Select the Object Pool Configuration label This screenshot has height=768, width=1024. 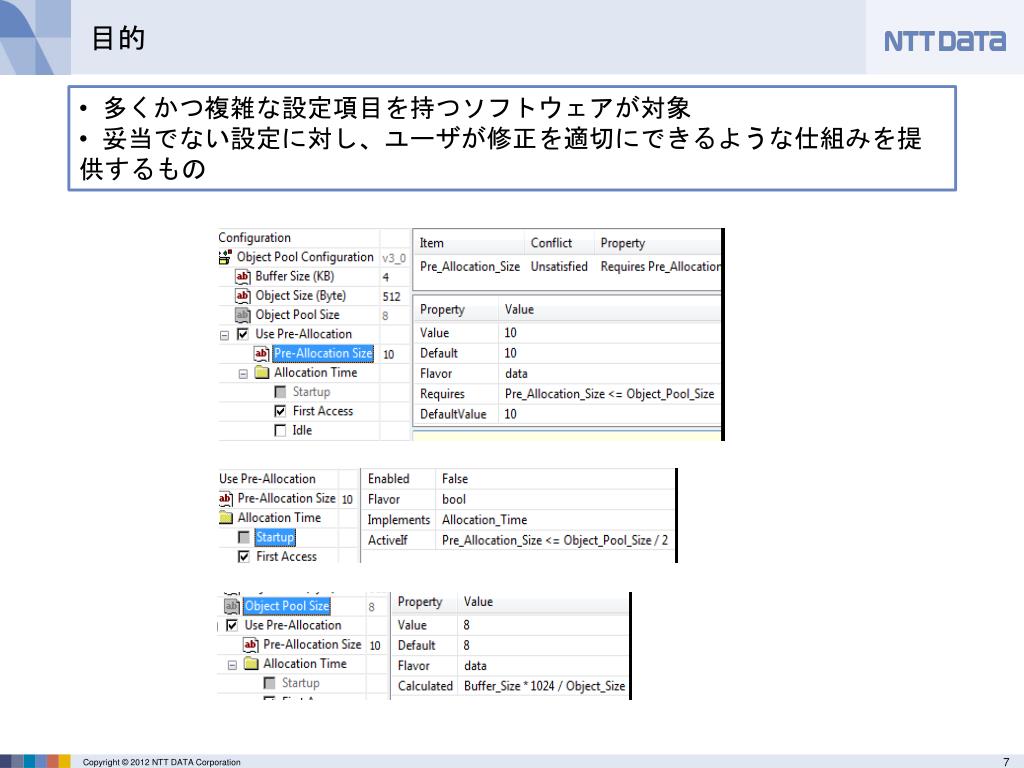[x=305, y=257]
